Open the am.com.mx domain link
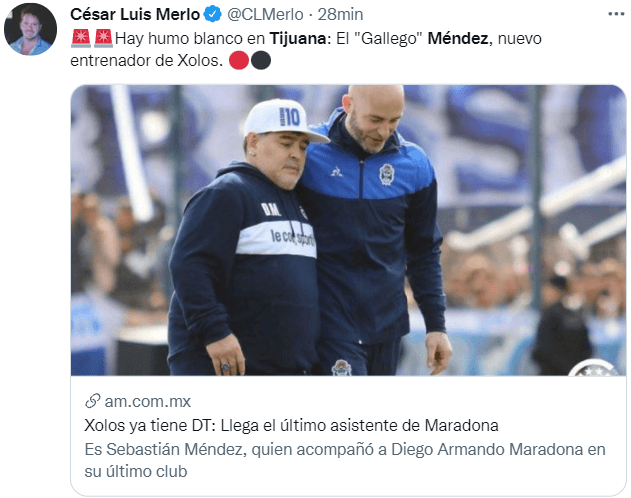This screenshot has height=498, width=631. (x=148, y=401)
